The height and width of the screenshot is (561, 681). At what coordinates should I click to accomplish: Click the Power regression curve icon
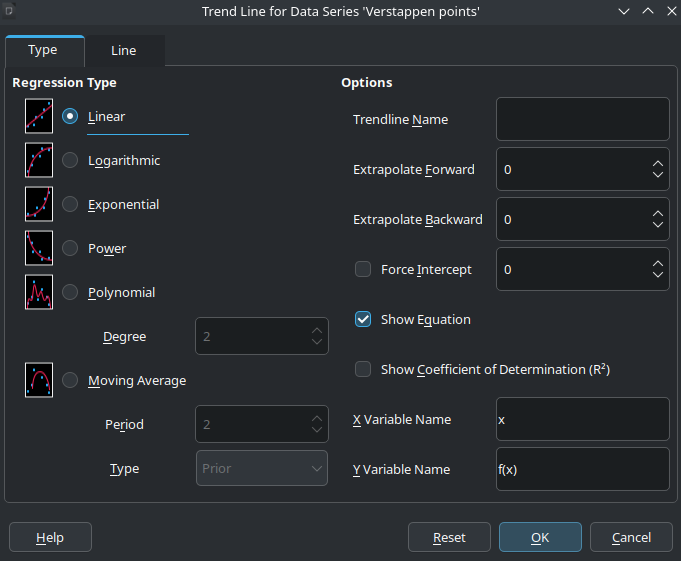click(39, 248)
